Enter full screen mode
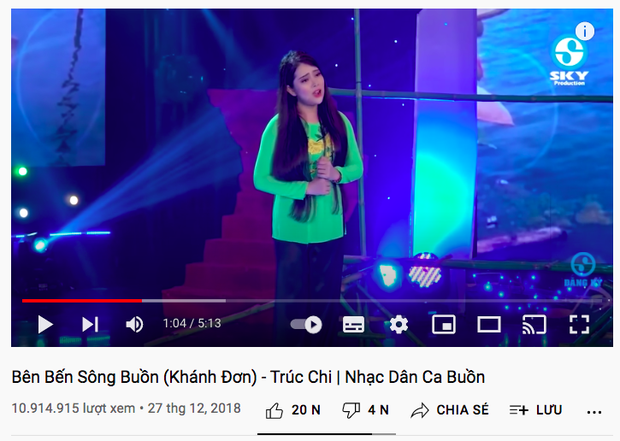The width and height of the screenshot is (620, 441). 579,324
